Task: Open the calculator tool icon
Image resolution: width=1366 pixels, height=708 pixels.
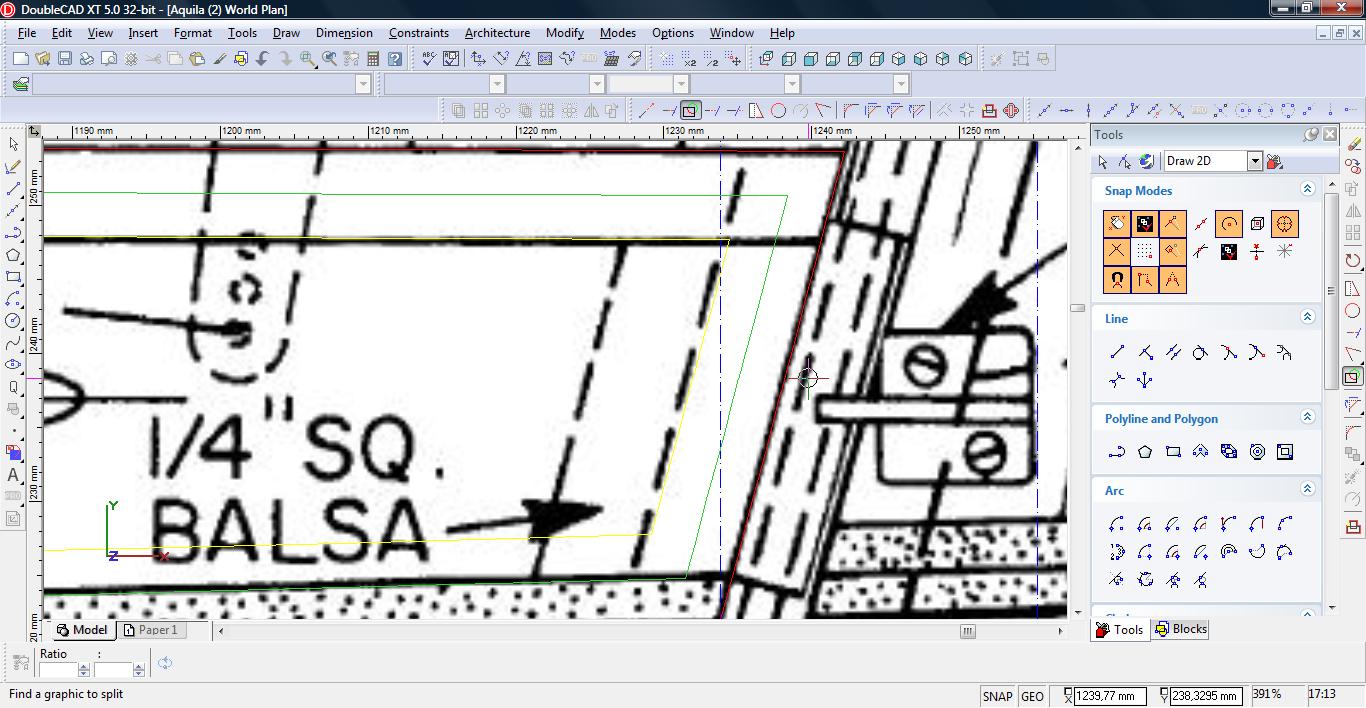Action: pos(373,59)
